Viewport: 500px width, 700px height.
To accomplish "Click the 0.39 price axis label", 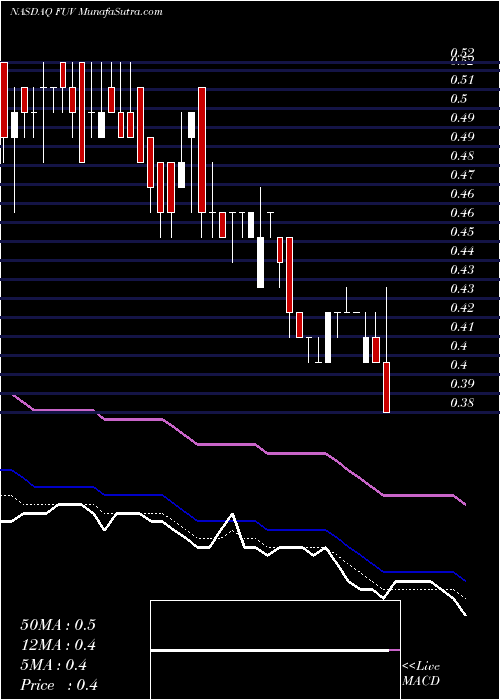I will click(462, 383).
